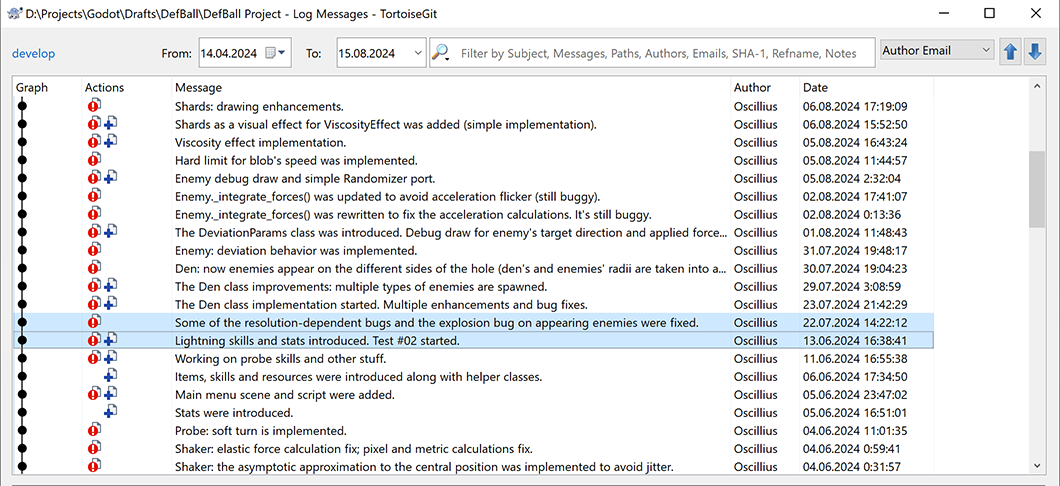Click the blue up arrow button
This screenshot has width=1060, height=486.
point(1010,52)
